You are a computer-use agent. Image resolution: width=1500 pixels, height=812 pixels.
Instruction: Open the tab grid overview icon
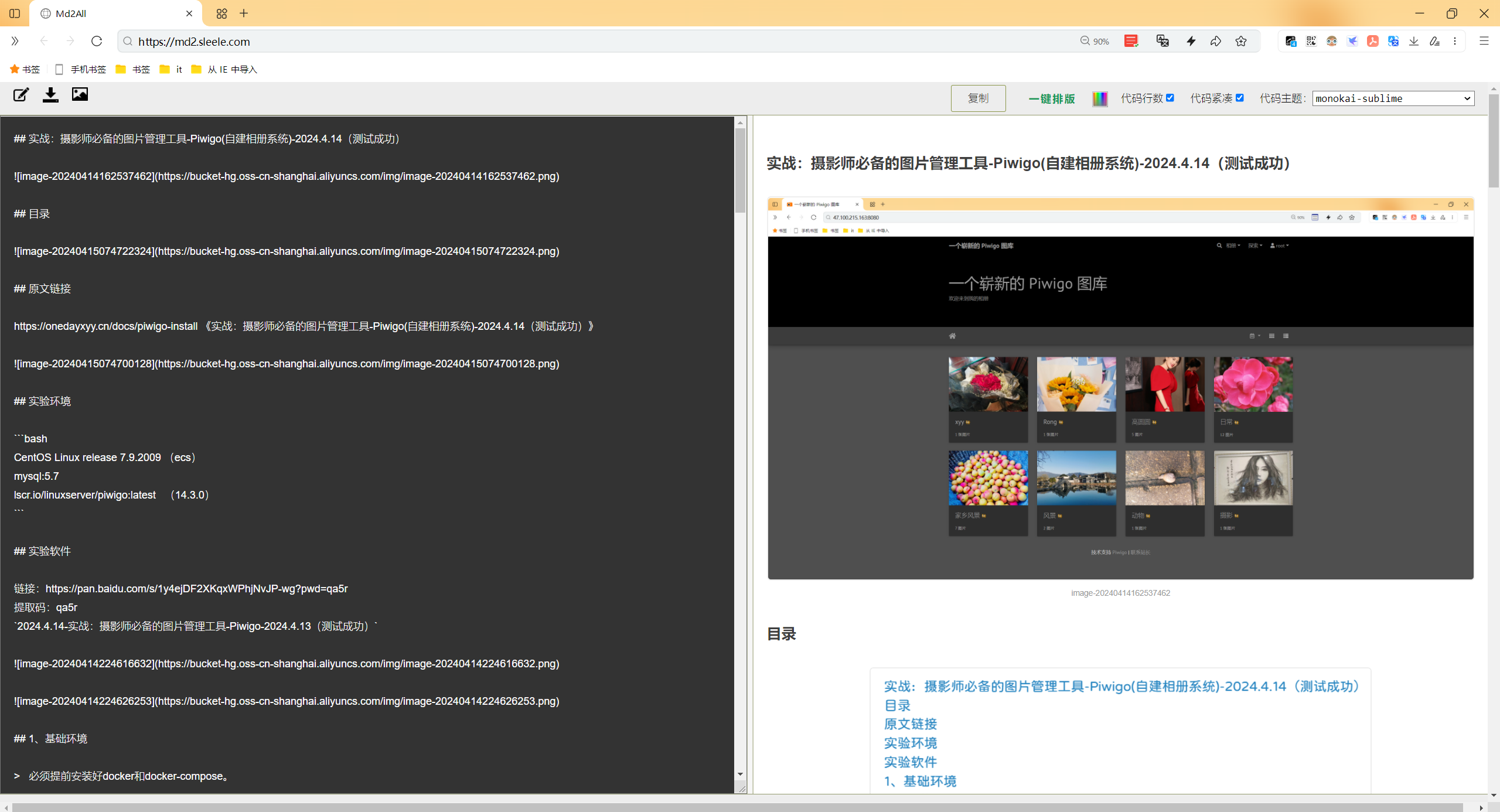pos(221,13)
